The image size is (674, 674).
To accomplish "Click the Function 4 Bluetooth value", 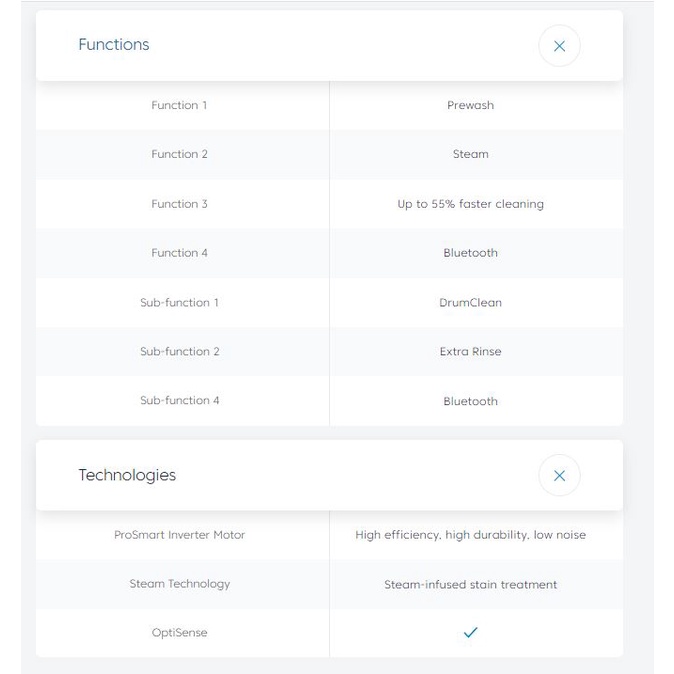I will pyautogui.click(x=470, y=253).
